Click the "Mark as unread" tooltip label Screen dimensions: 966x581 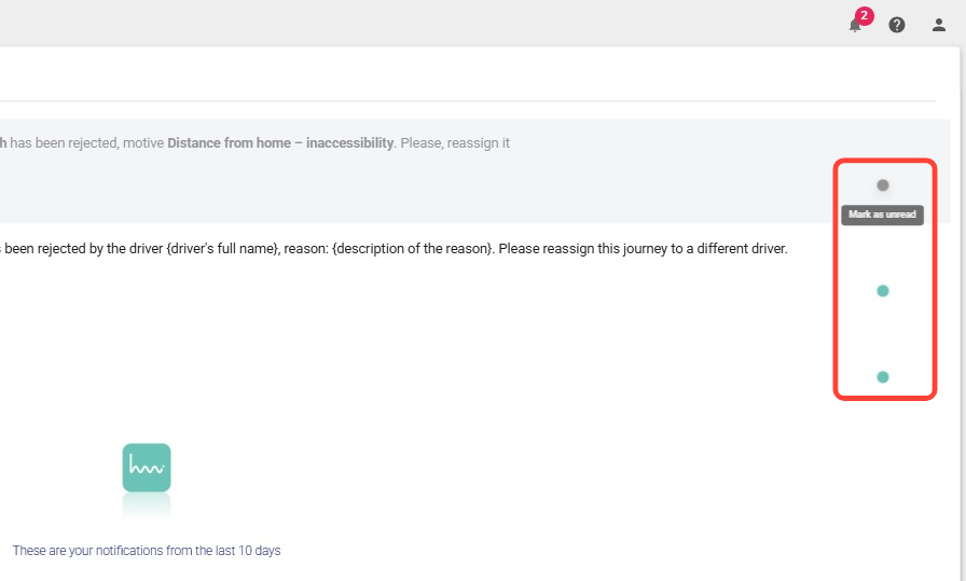pos(882,214)
